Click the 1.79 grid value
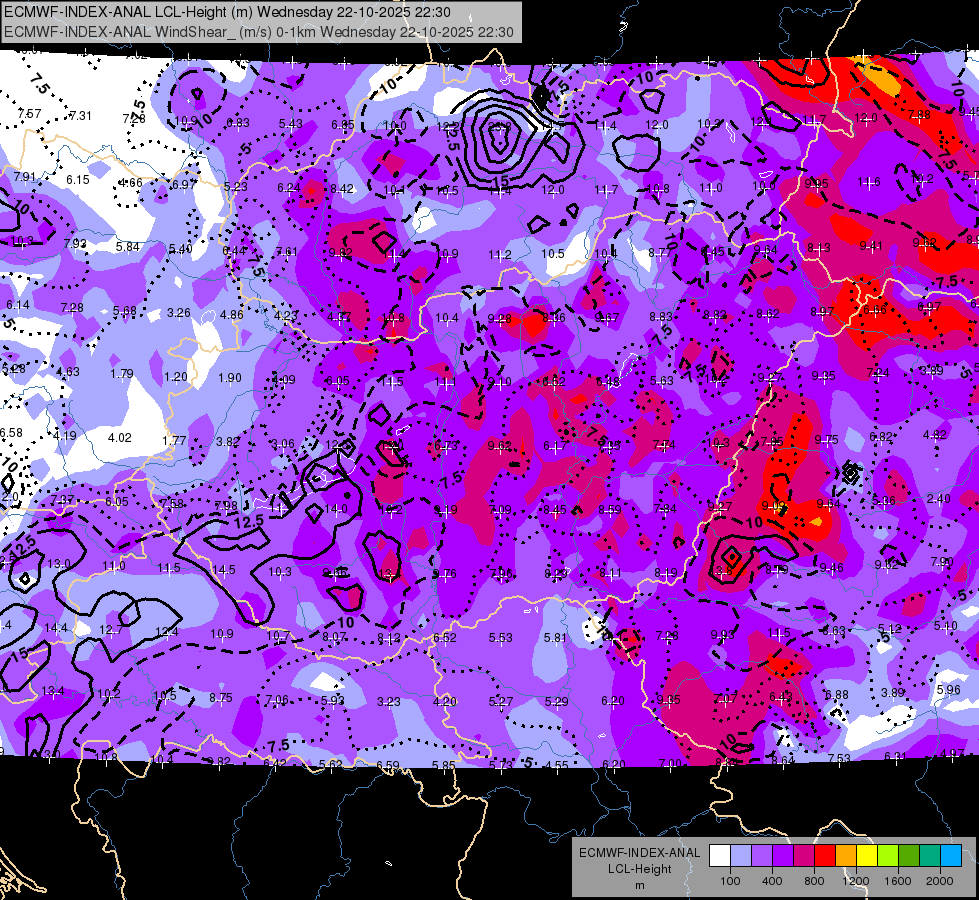This screenshot has width=979, height=900. (122, 373)
